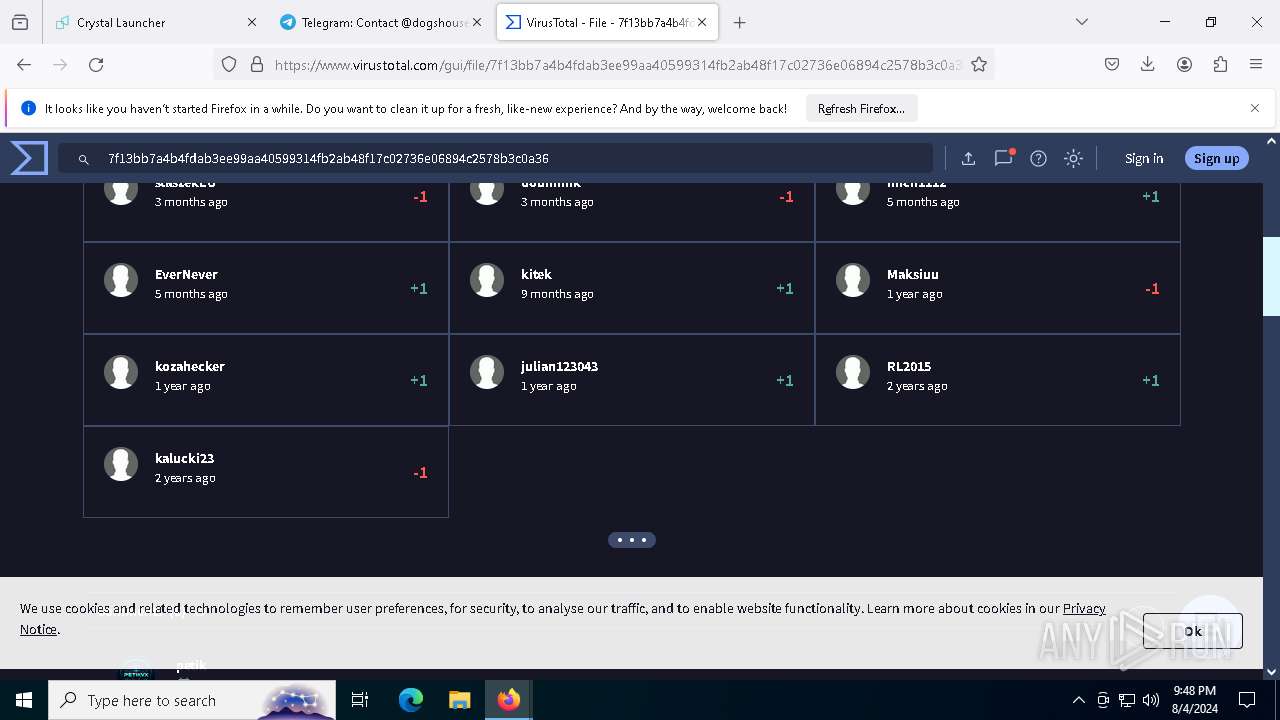
Task: Click the Sign up button
Action: 1216,158
